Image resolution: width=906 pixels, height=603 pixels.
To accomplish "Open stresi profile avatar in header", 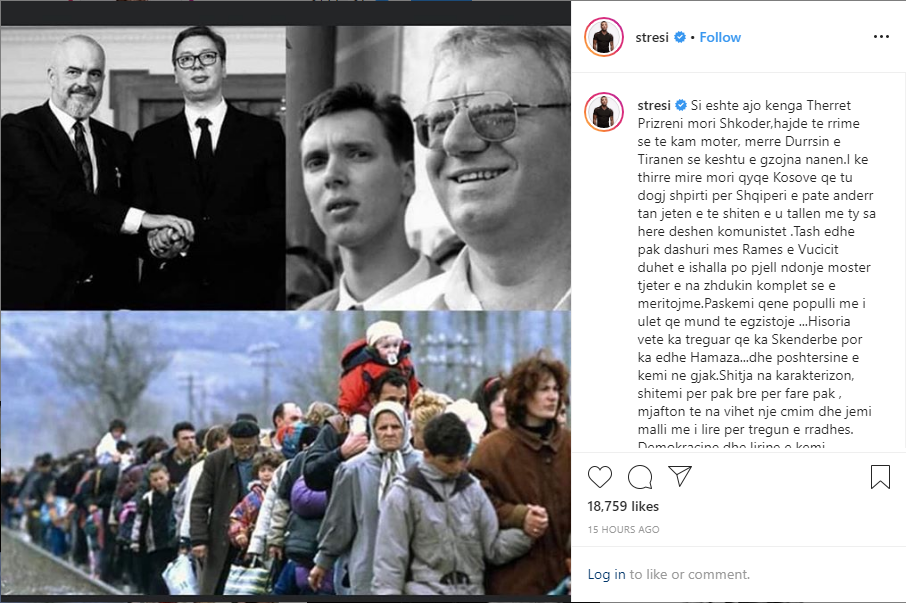I will (604, 37).
